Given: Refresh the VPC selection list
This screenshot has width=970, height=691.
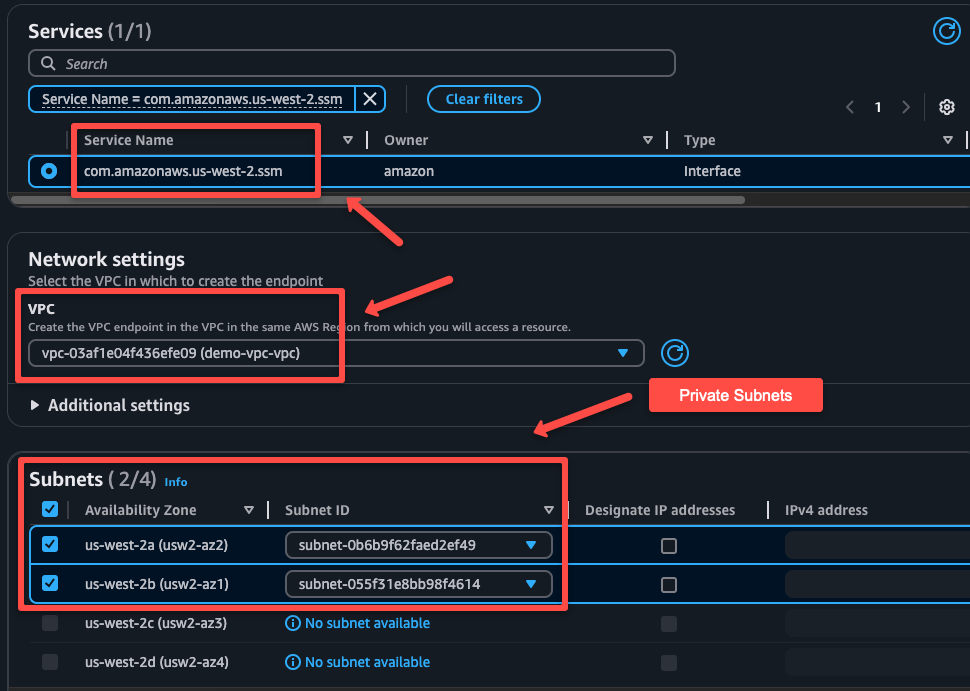Looking at the screenshot, I should point(675,353).
